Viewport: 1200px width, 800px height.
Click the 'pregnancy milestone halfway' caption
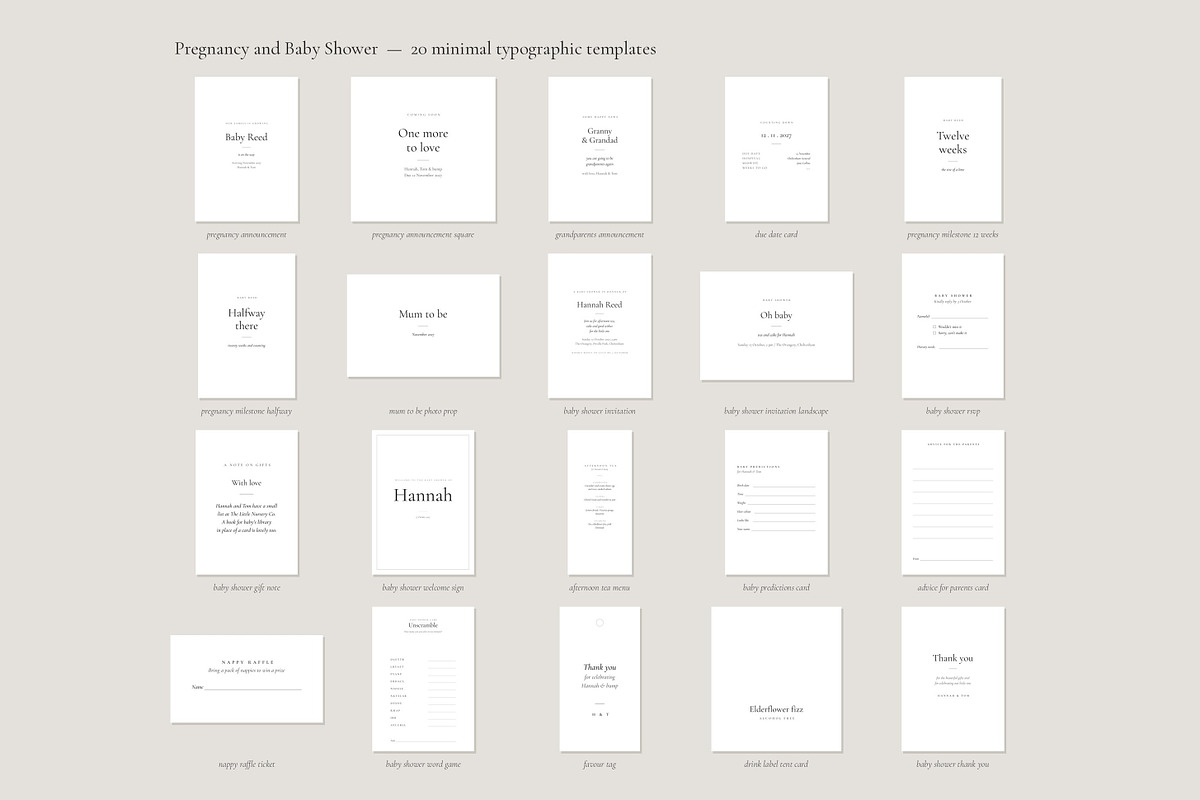tap(247, 411)
